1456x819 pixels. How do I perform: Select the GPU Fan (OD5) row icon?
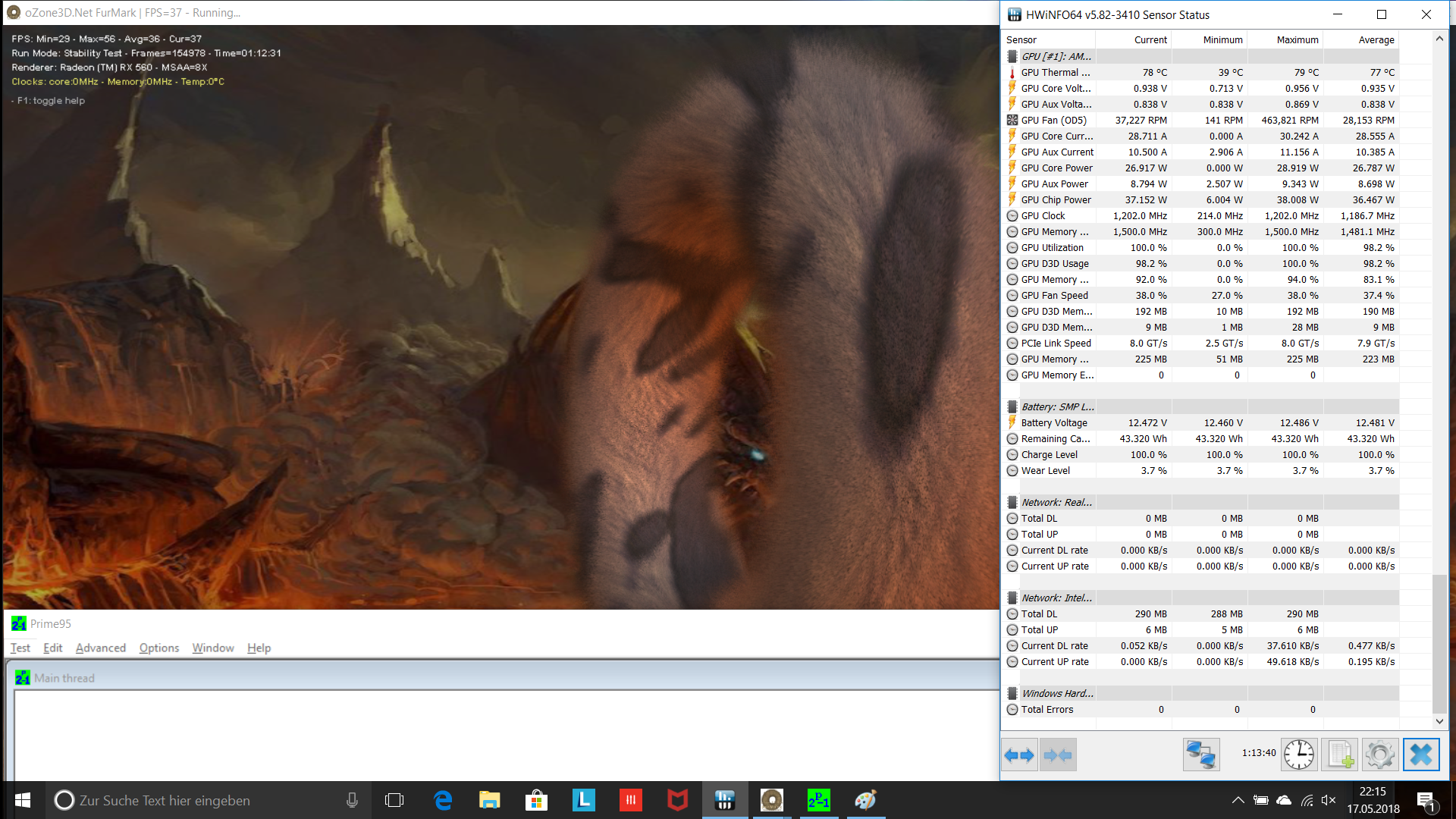[x=1012, y=120]
